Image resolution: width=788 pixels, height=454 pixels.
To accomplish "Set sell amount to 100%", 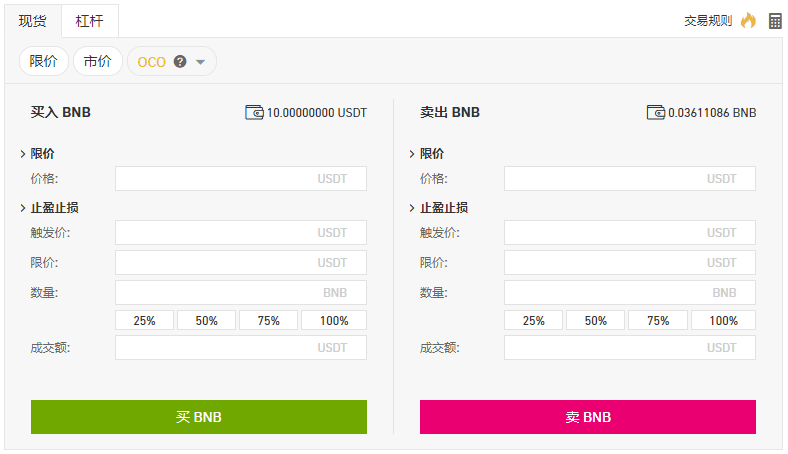I will pos(723,321).
